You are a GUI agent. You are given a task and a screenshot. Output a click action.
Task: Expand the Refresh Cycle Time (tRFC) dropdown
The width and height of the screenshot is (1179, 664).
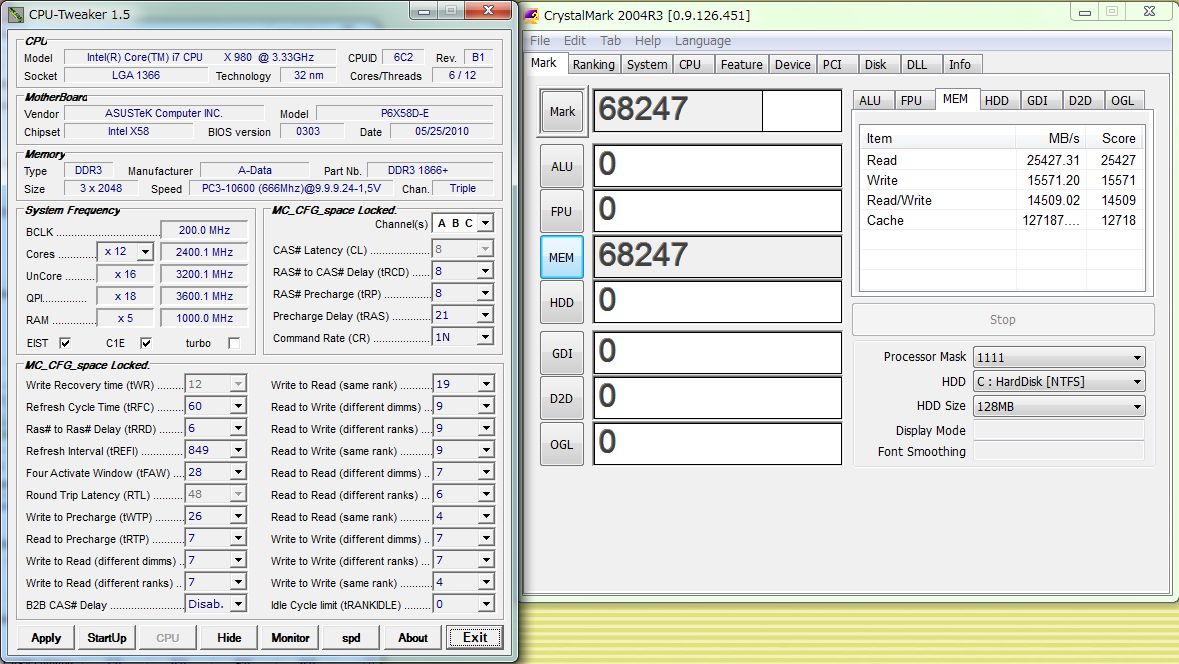(238, 406)
